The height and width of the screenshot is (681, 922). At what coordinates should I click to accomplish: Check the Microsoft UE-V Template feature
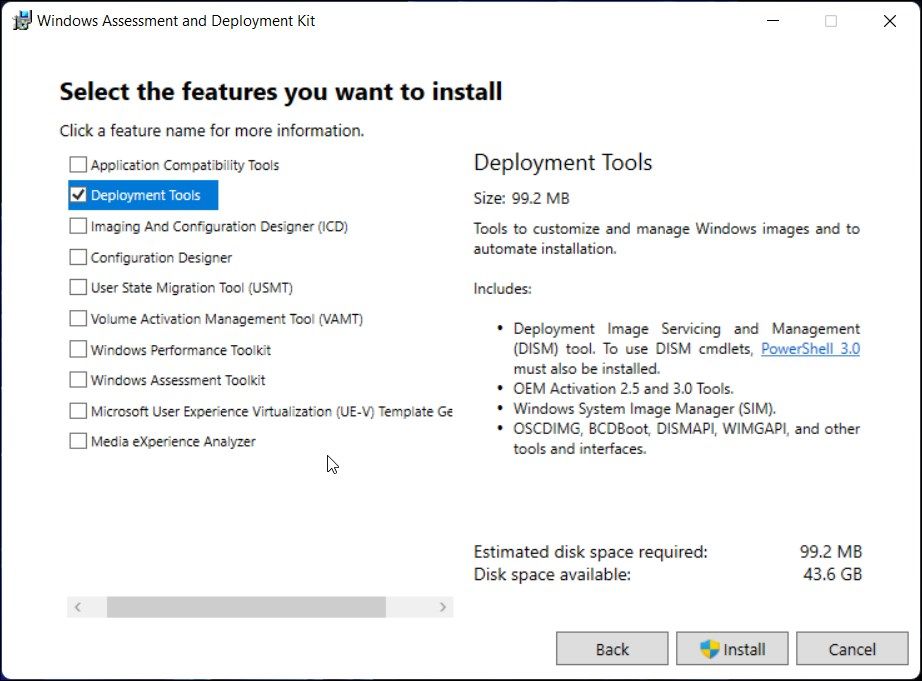pyautogui.click(x=77, y=410)
